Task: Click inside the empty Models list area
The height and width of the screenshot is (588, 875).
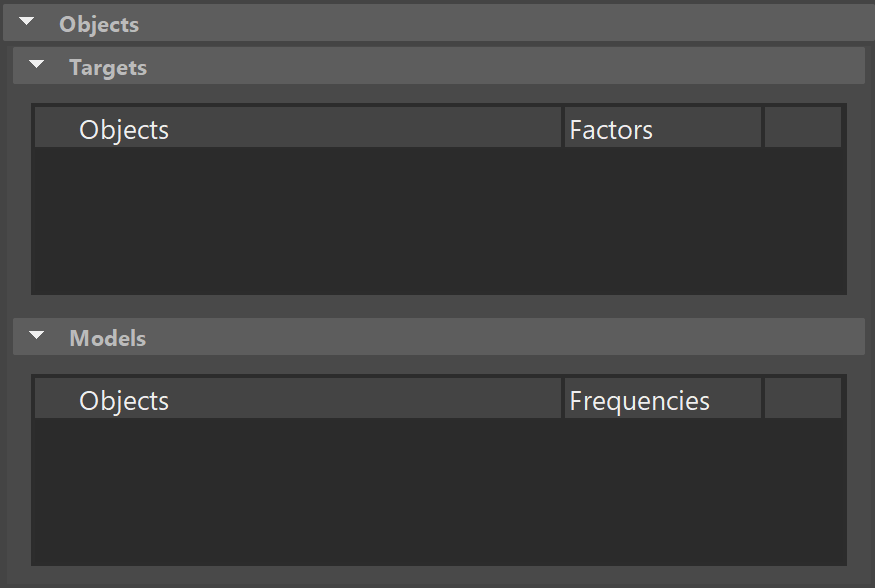Action: point(439,491)
